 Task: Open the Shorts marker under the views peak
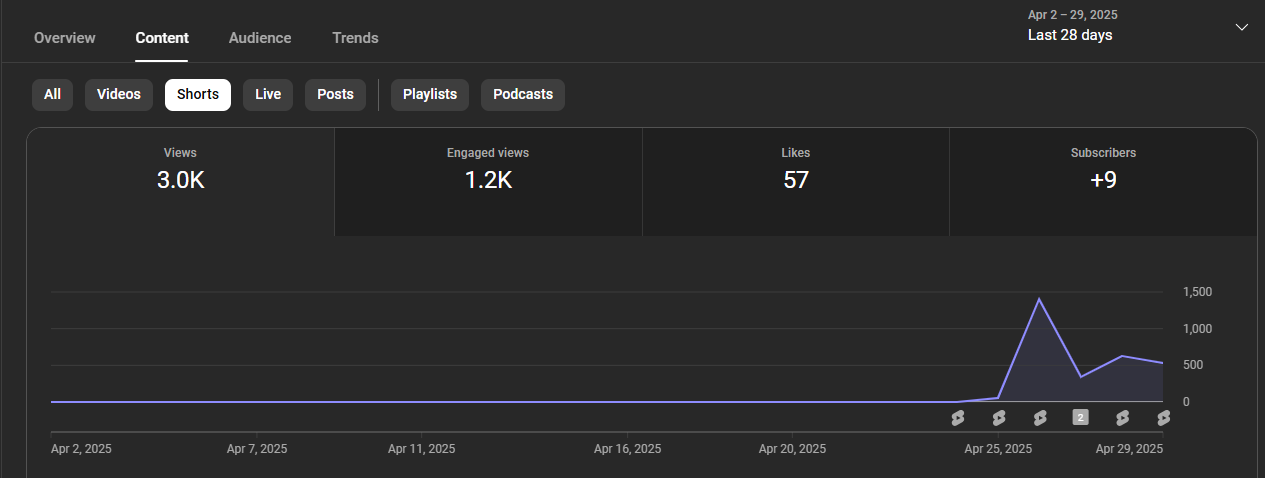[x=1040, y=418]
